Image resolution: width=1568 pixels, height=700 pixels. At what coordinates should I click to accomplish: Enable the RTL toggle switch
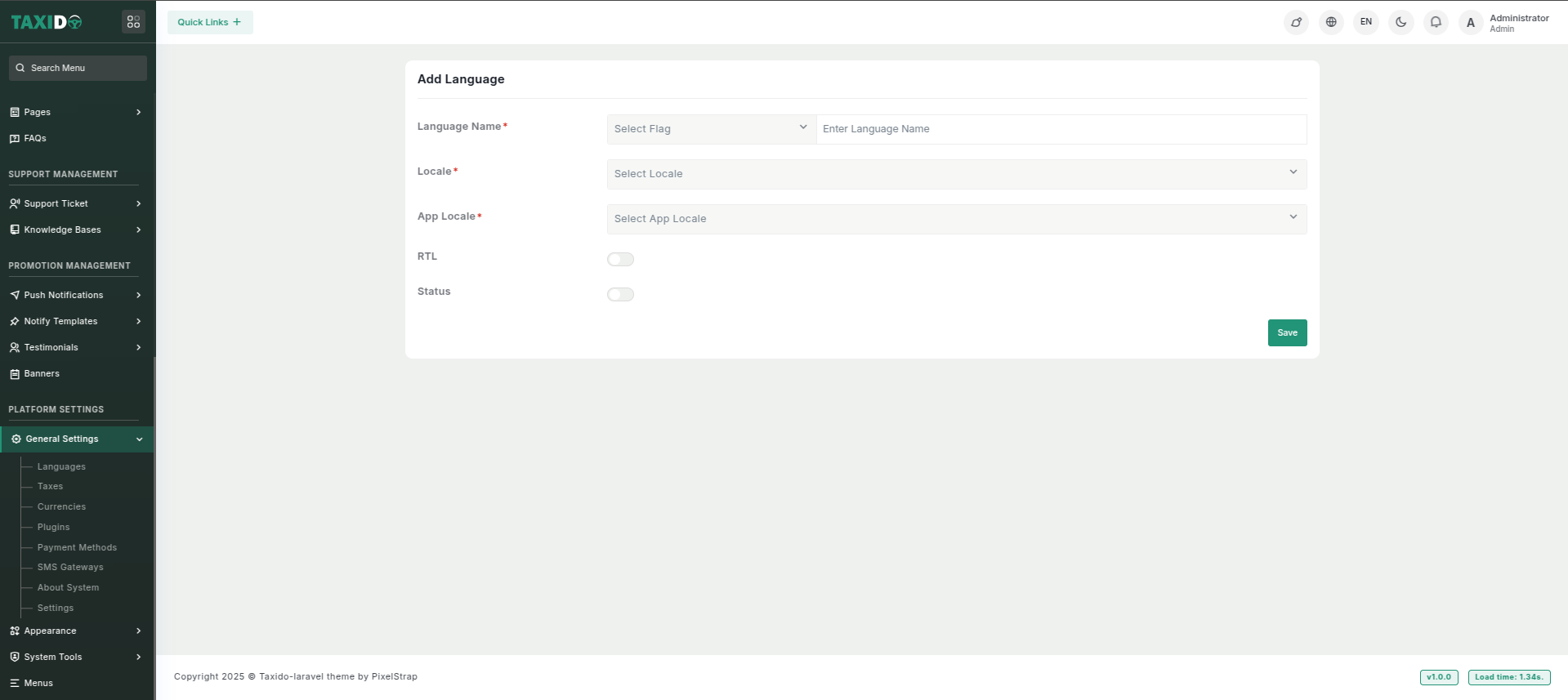[x=620, y=260]
